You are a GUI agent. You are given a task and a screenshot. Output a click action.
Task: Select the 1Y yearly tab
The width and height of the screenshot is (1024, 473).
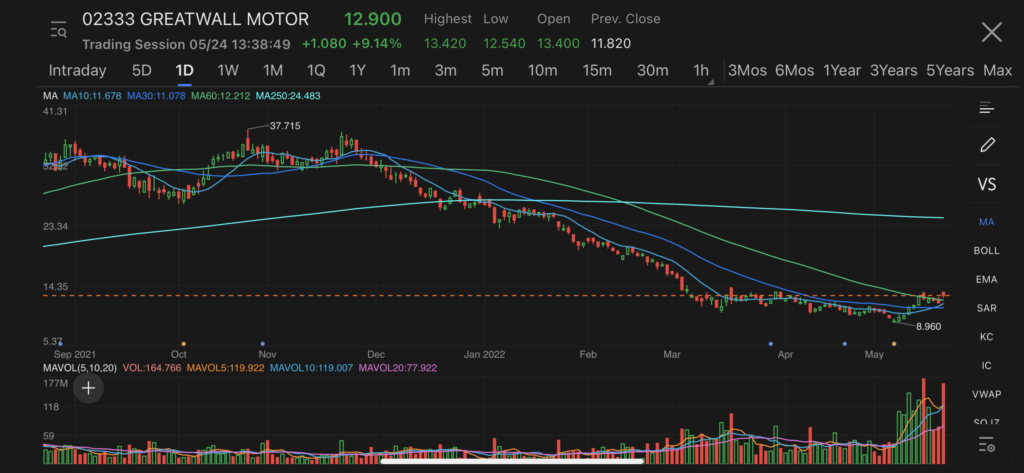click(357, 71)
